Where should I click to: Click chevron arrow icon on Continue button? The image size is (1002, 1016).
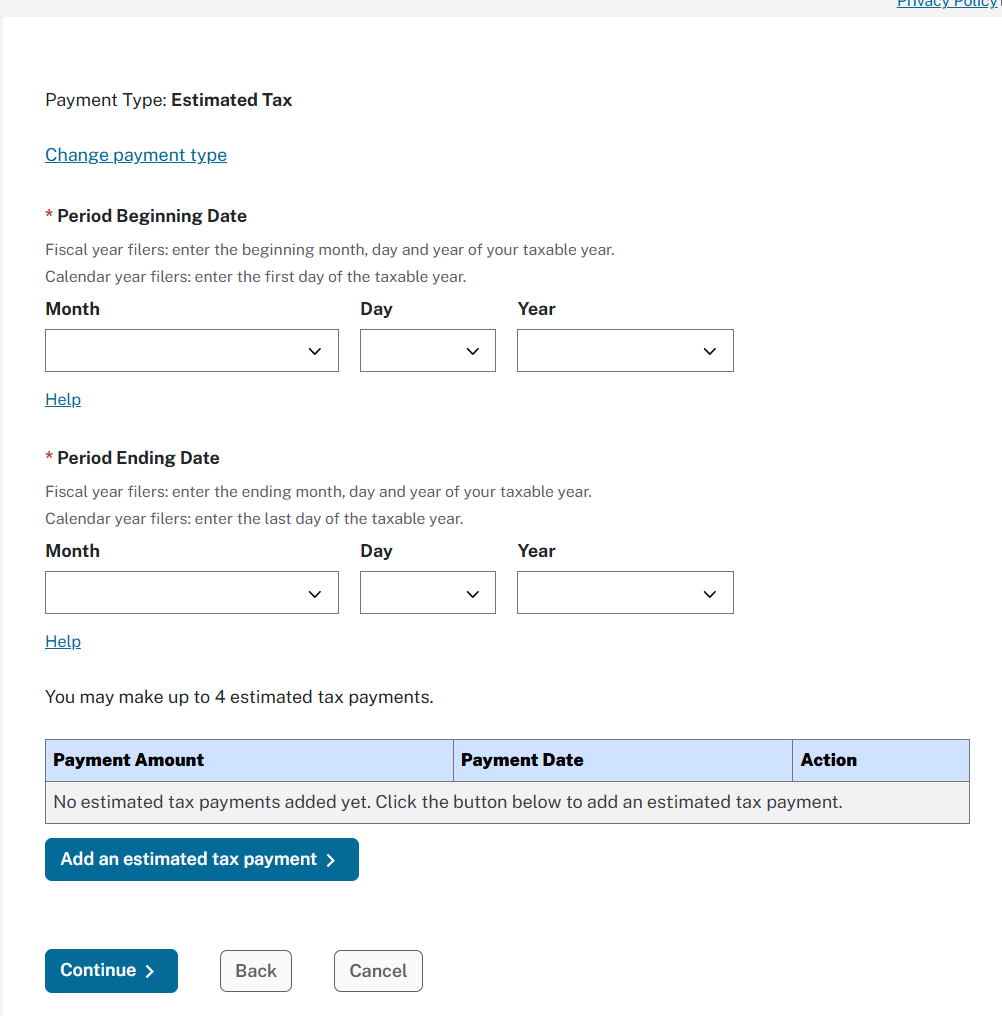150,971
